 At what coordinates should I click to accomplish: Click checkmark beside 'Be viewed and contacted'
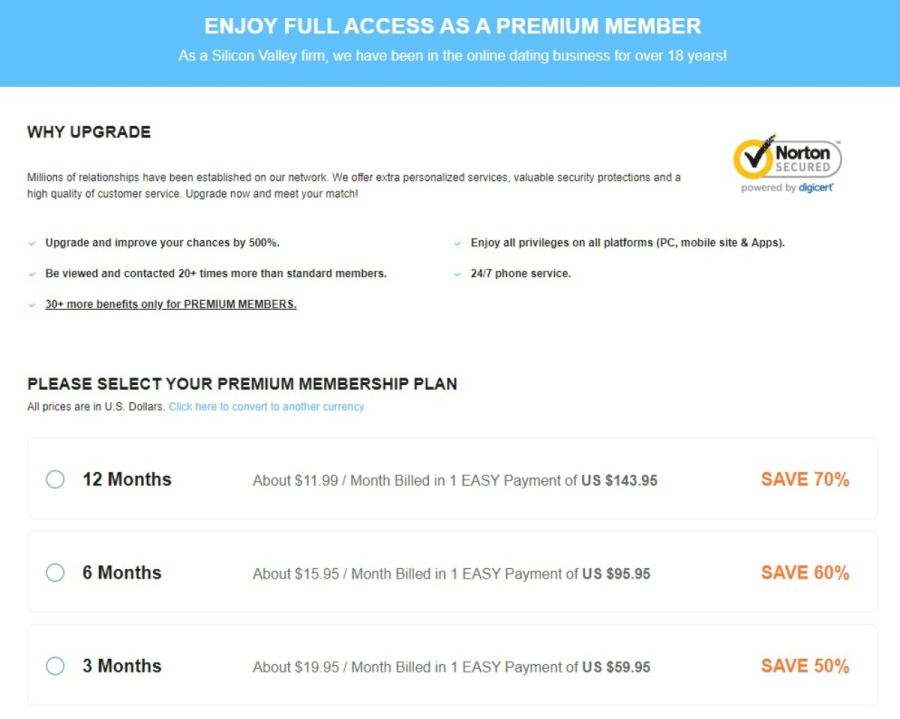[33, 274]
